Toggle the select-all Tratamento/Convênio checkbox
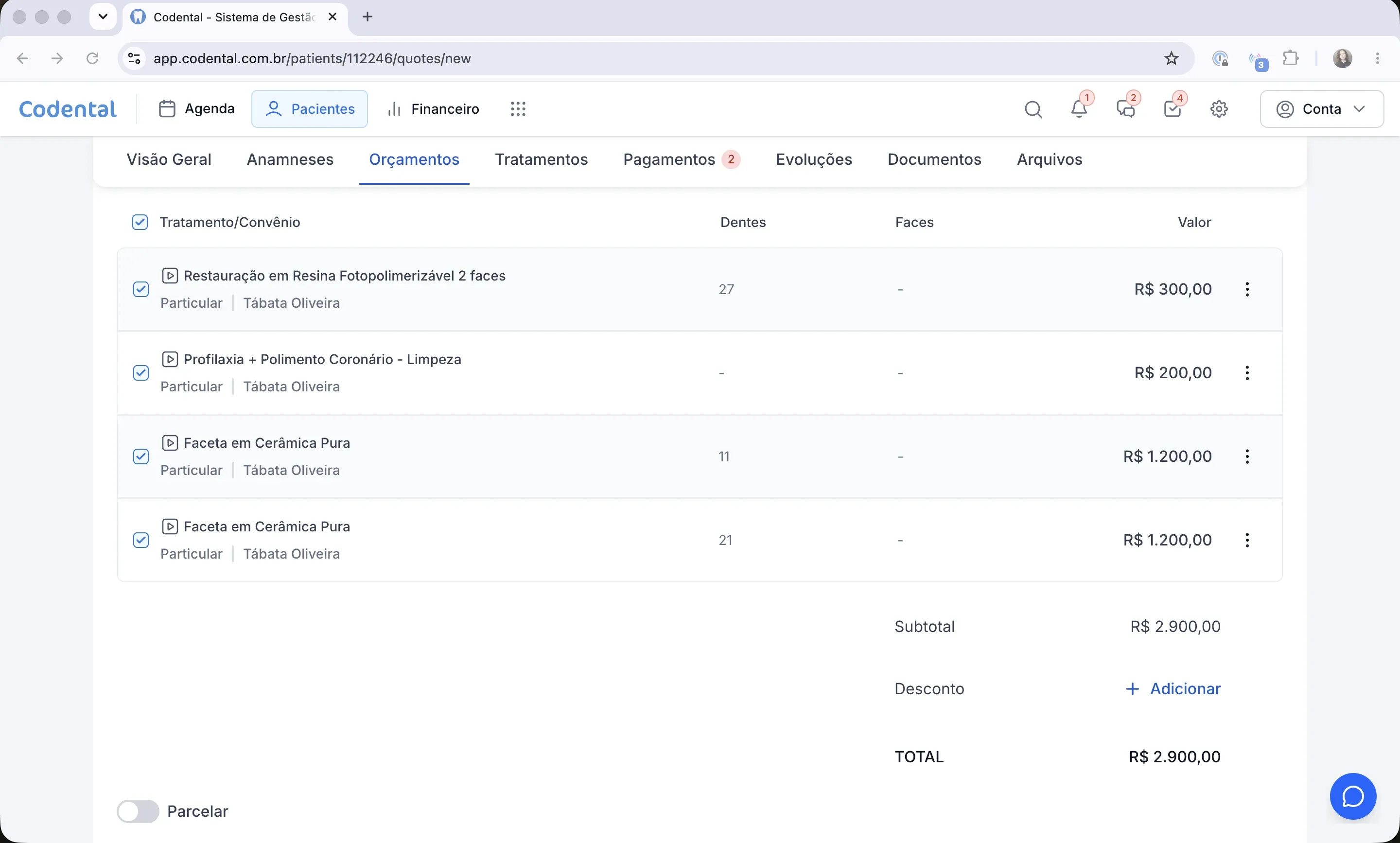1400x843 pixels. coord(140,222)
